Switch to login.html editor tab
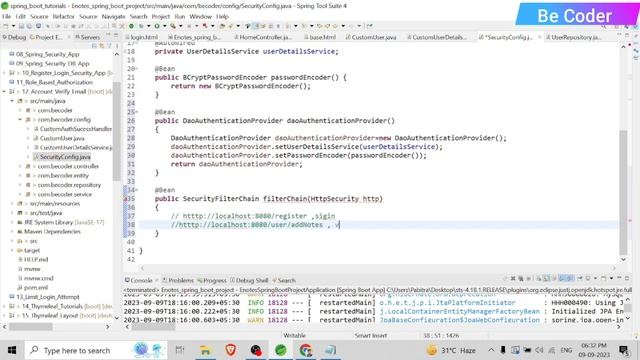This screenshot has height=360, width=640. tap(141, 37)
